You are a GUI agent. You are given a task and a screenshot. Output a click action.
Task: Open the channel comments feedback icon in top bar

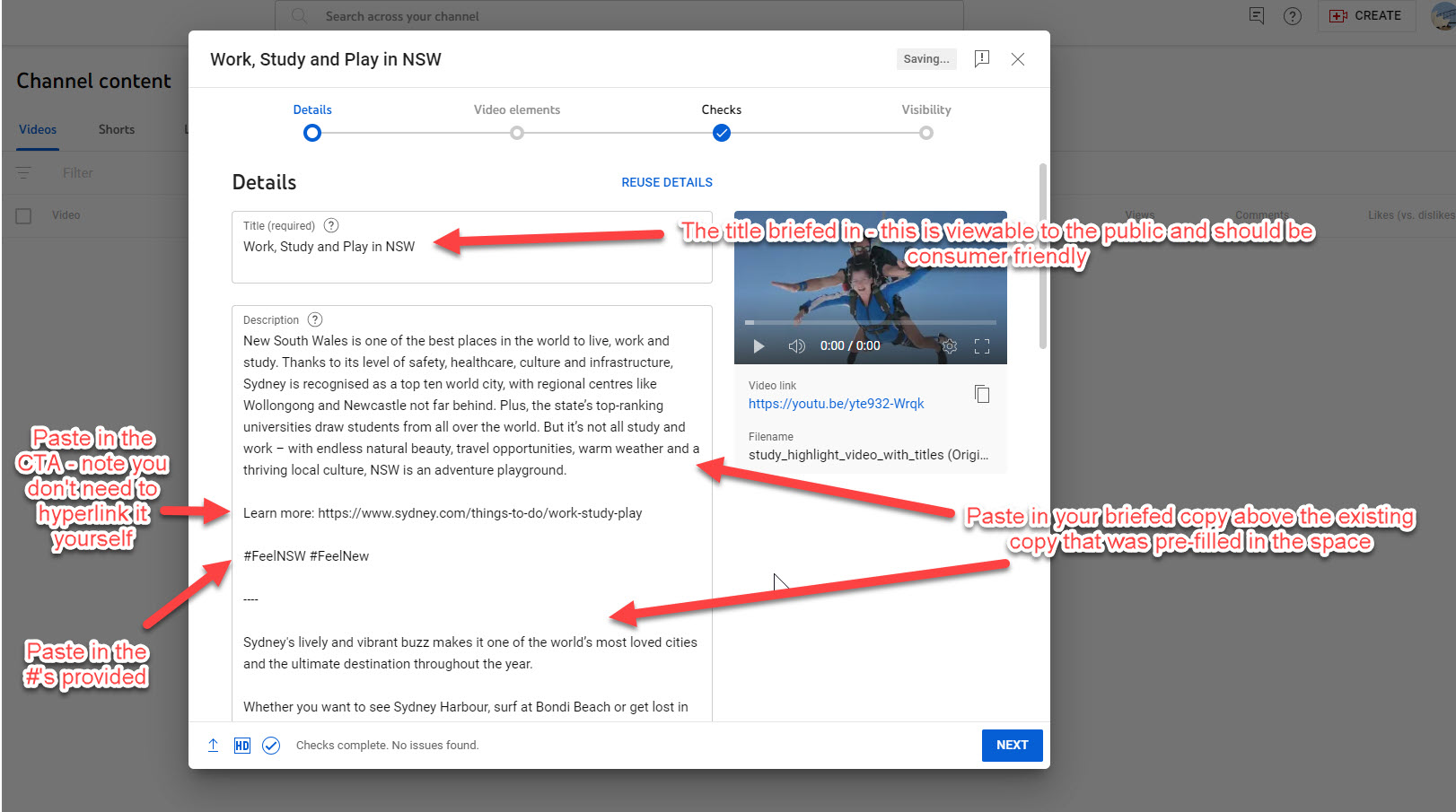(1257, 16)
